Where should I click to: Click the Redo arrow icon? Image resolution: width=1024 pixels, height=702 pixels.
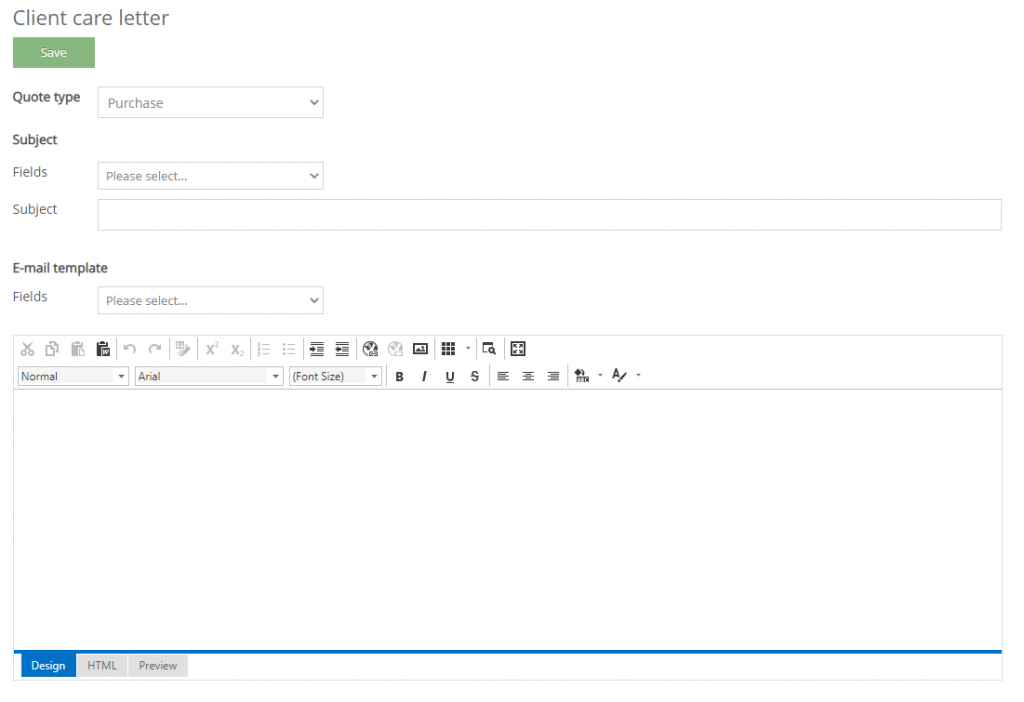(155, 349)
